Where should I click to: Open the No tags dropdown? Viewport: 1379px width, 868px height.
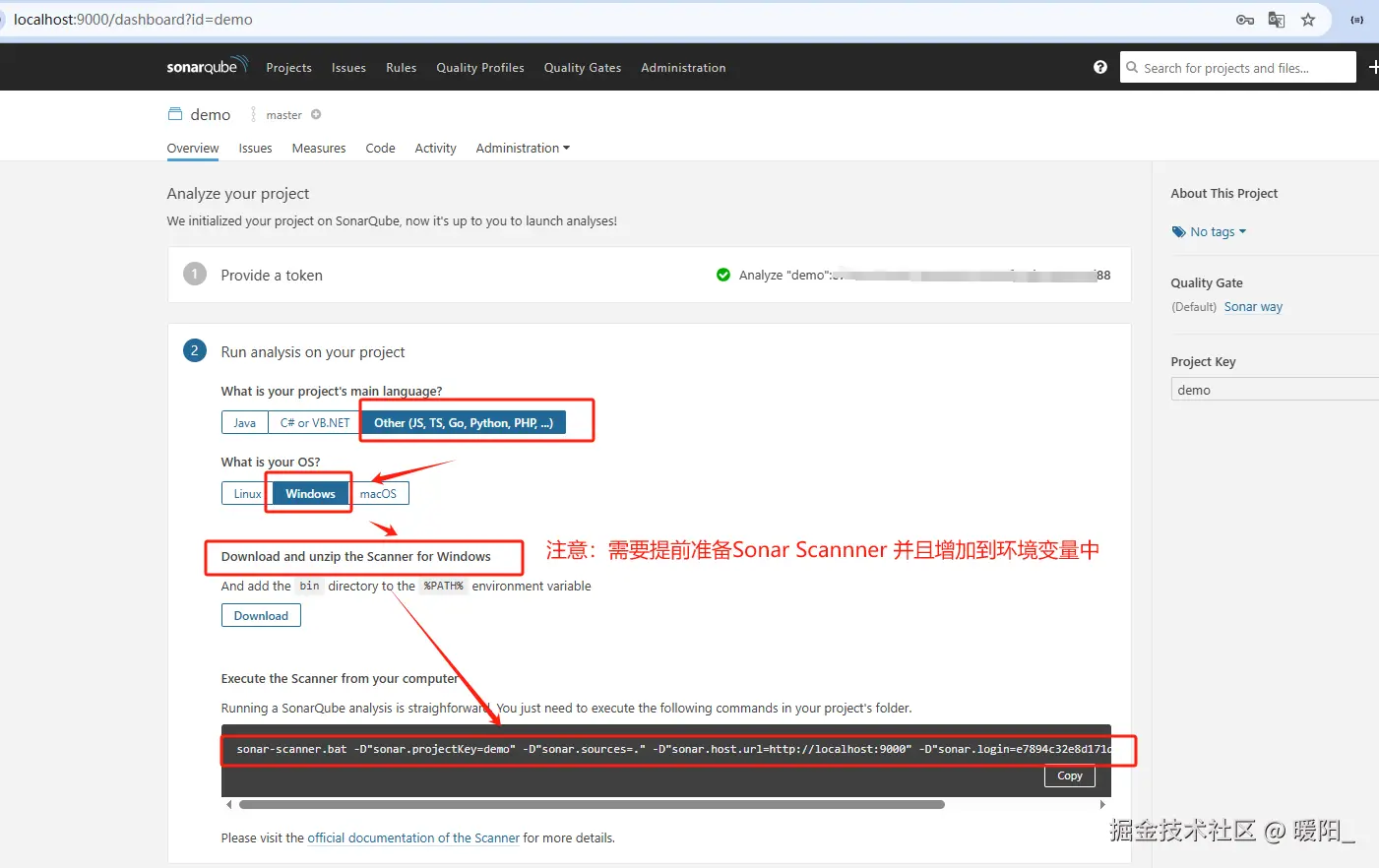pyautogui.click(x=1218, y=232)
